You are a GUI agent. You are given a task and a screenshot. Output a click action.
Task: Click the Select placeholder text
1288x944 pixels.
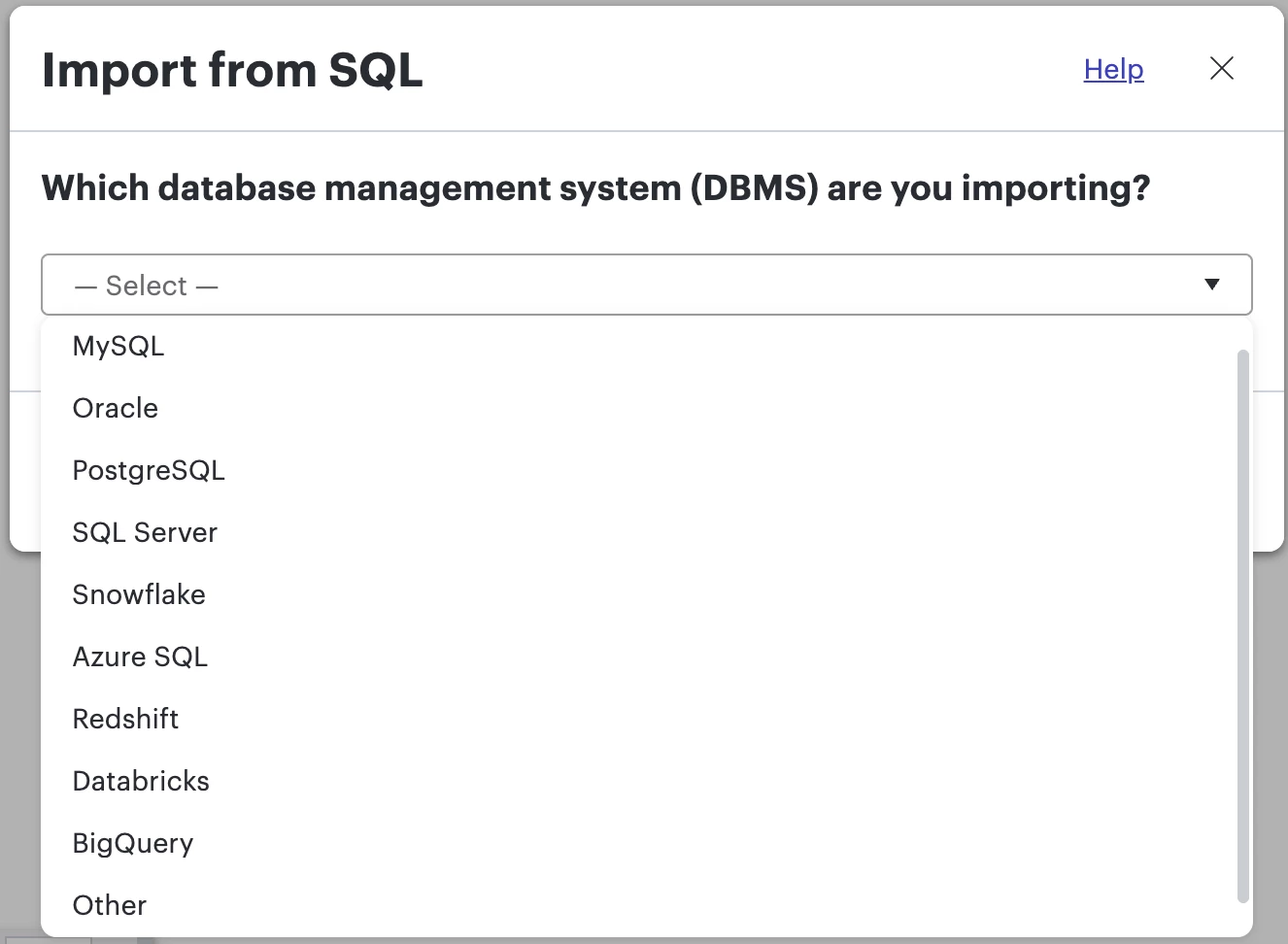147,286
